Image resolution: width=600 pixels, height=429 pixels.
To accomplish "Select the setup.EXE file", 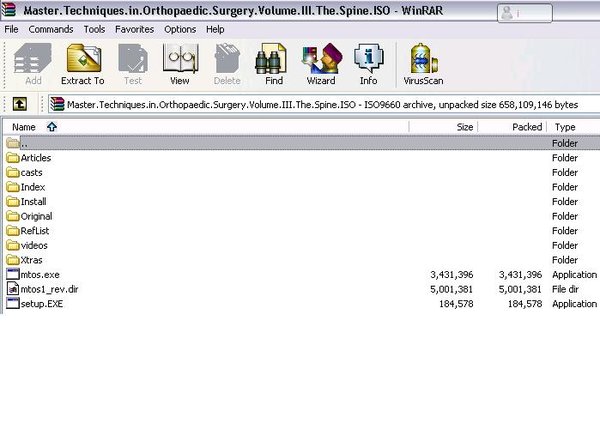I will 41,303.
